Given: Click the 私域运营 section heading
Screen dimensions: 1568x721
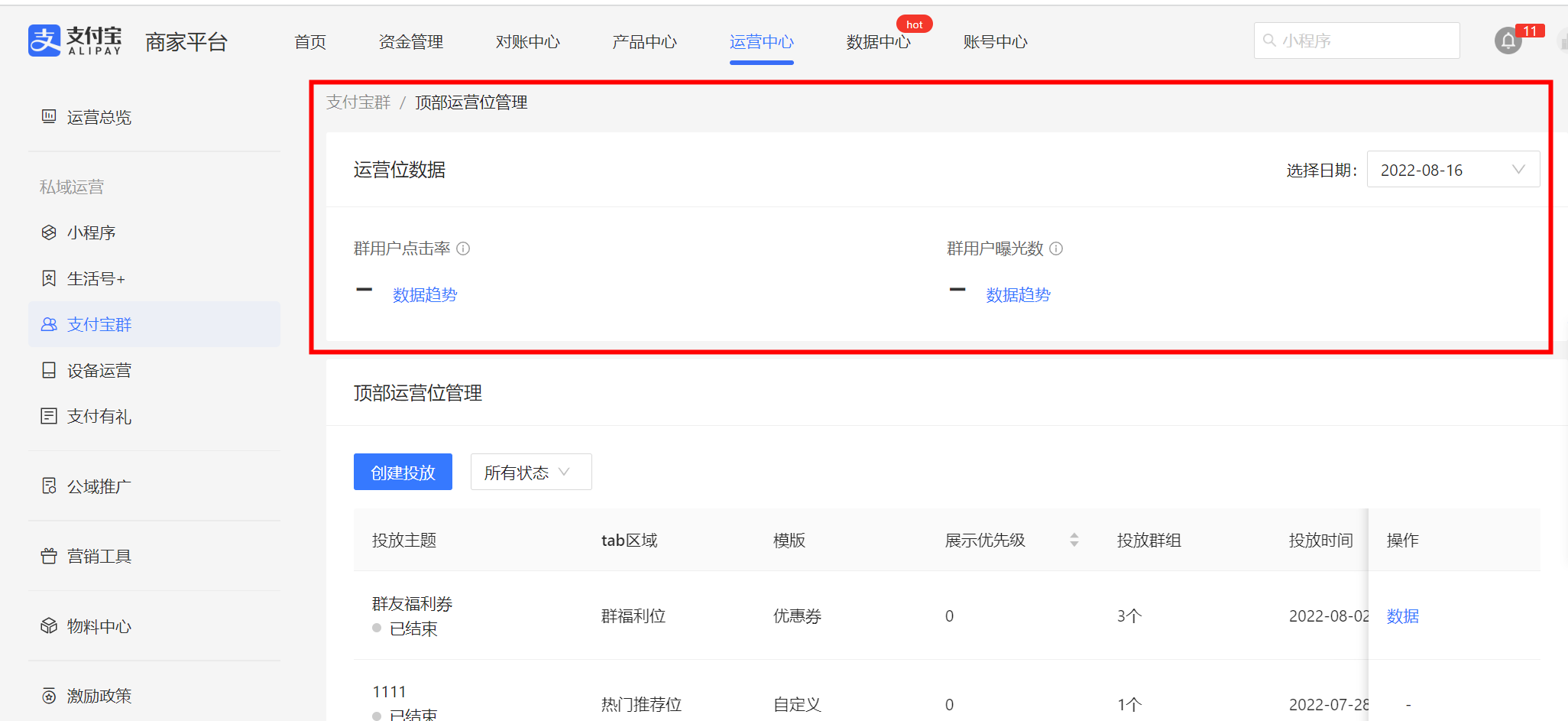Looking at the screenshot, I should pos(72,187).
